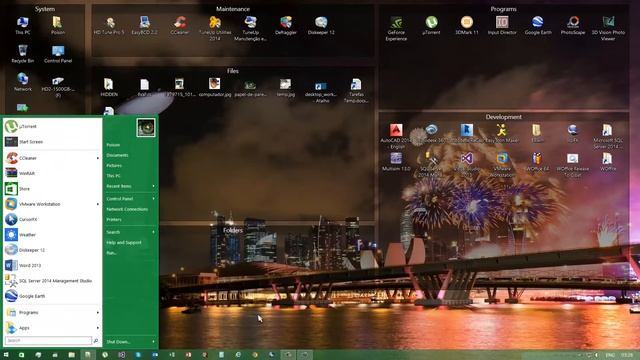Viewport: 640px width, 360px height.
Task: Launch PhotoScape desktop icon
Action: click(x=573, y=25)
